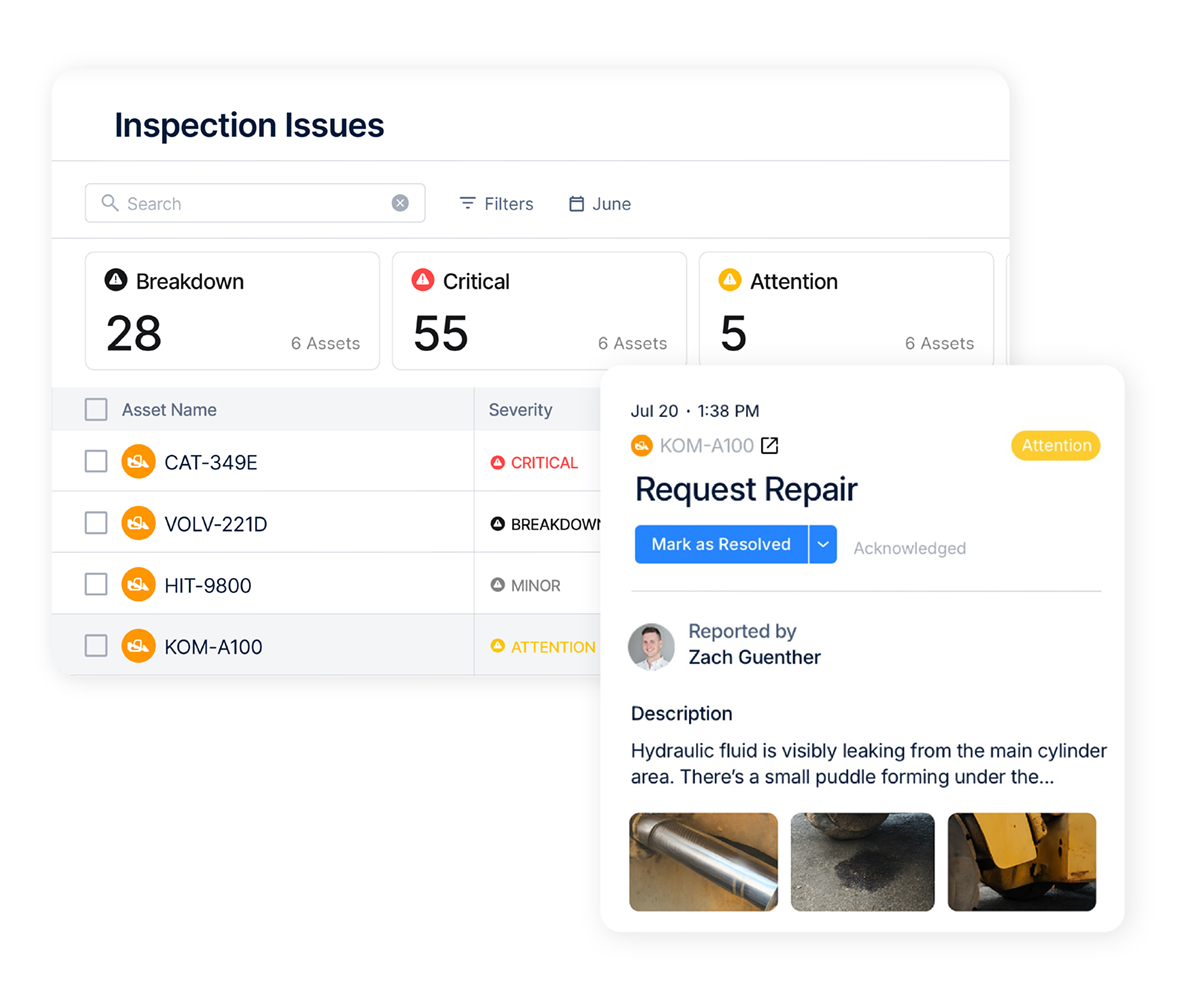This screenshot has height=998, width=1200.
Task: Click the asset icon beside VOLV-221D
Action: (x=138, y=523)
